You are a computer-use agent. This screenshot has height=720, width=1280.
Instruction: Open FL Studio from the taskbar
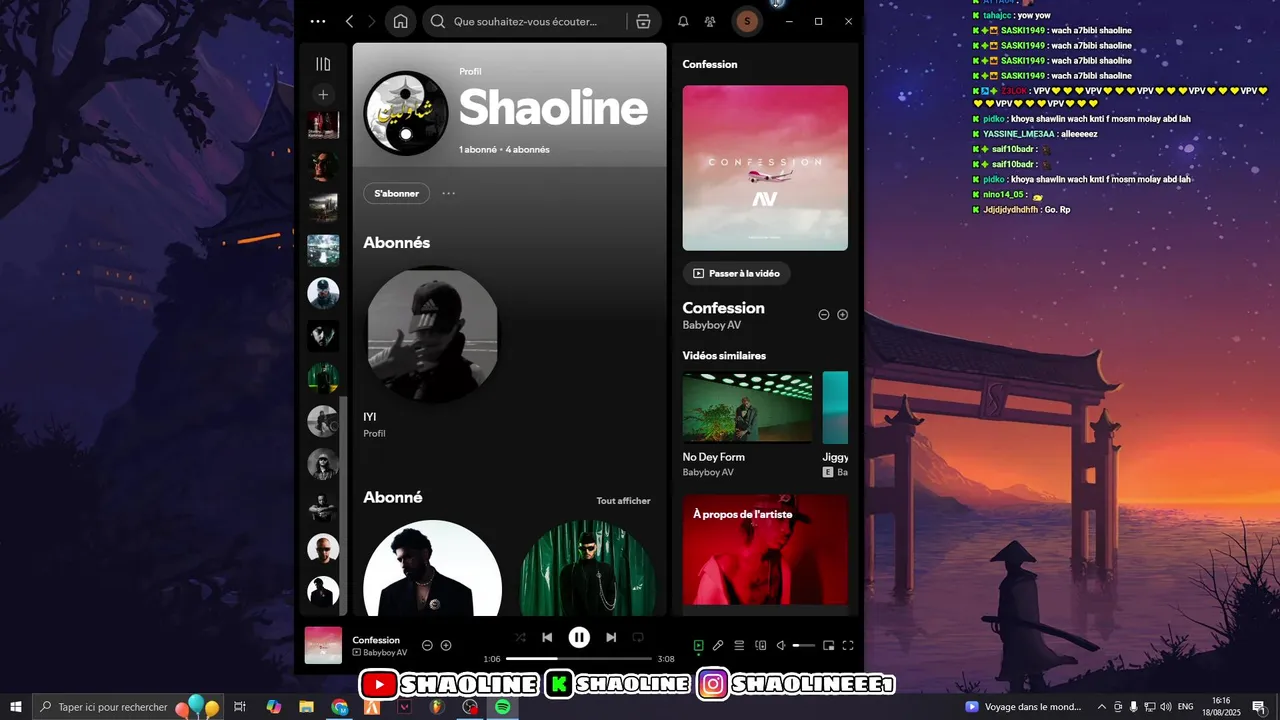tap(437, 707)
